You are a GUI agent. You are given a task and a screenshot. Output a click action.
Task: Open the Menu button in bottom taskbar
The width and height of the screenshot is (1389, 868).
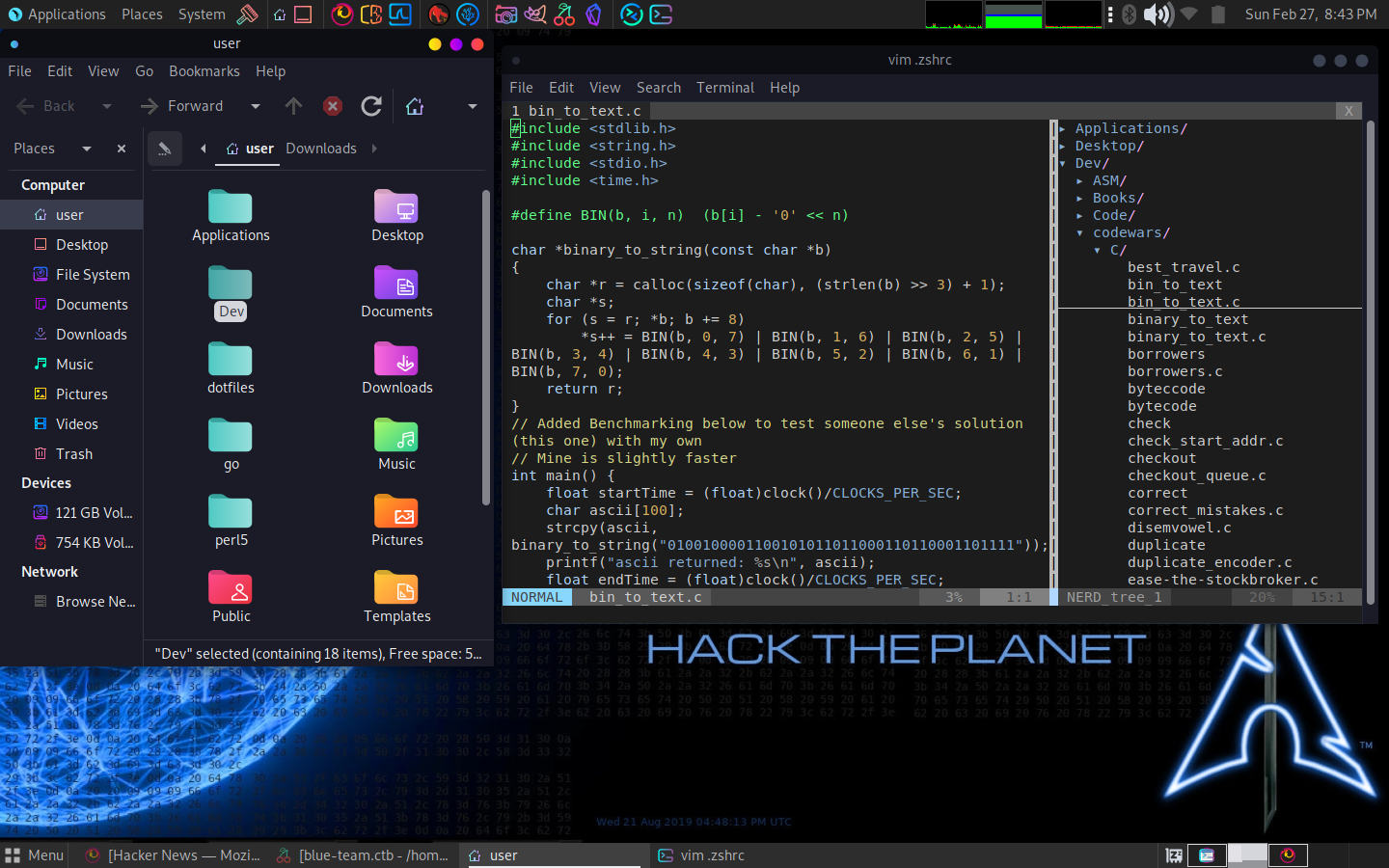pos(35,855)
